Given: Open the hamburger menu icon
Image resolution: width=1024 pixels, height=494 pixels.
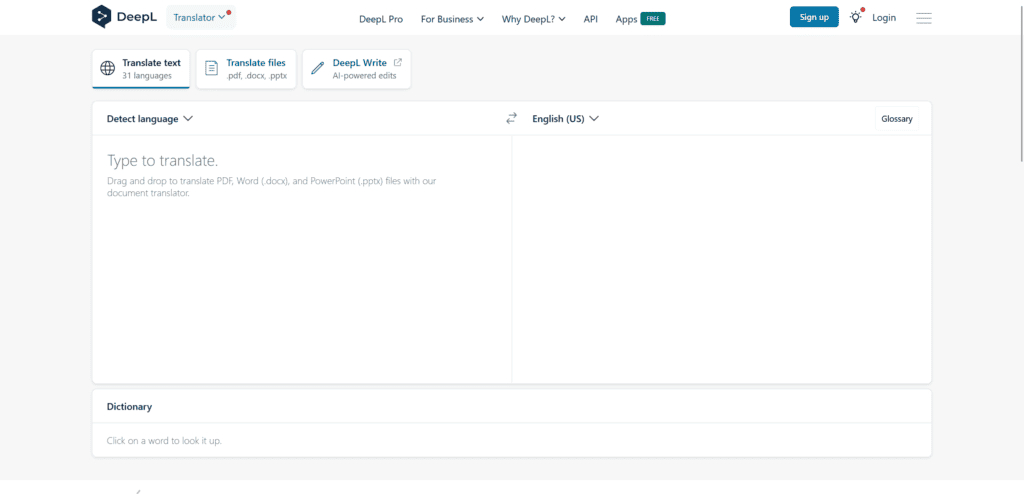Looking at the screenshot, I should 923,18.
